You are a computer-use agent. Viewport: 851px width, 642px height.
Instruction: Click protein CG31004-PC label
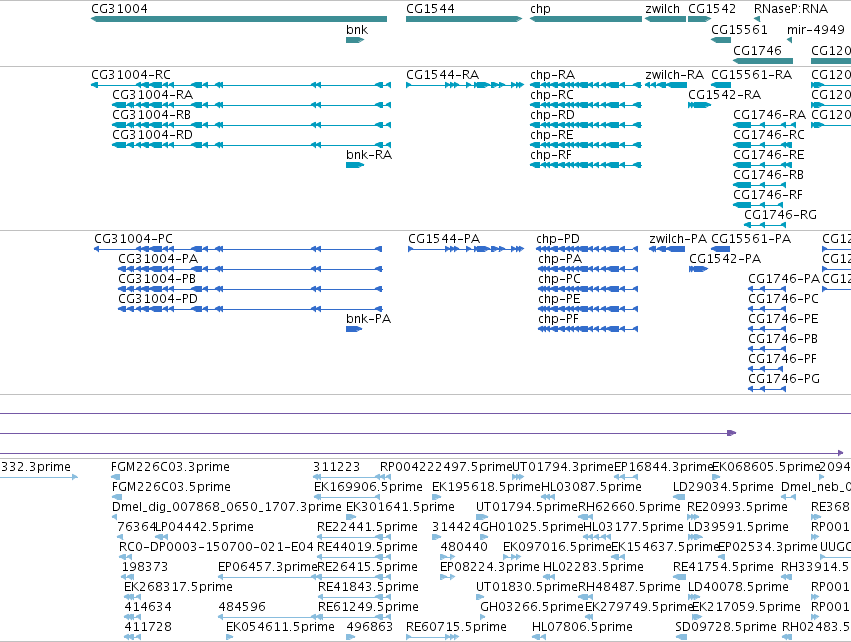click(x=134, y=239)
